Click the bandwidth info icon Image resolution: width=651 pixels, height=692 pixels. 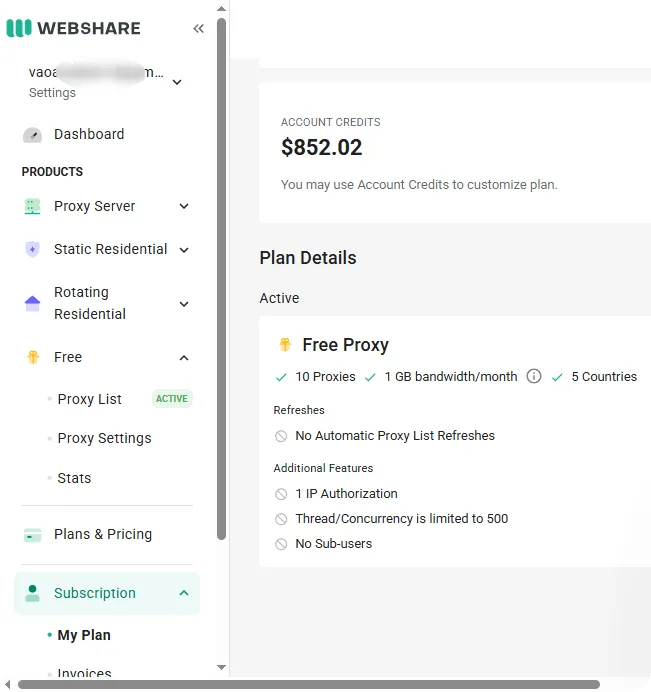534,376
